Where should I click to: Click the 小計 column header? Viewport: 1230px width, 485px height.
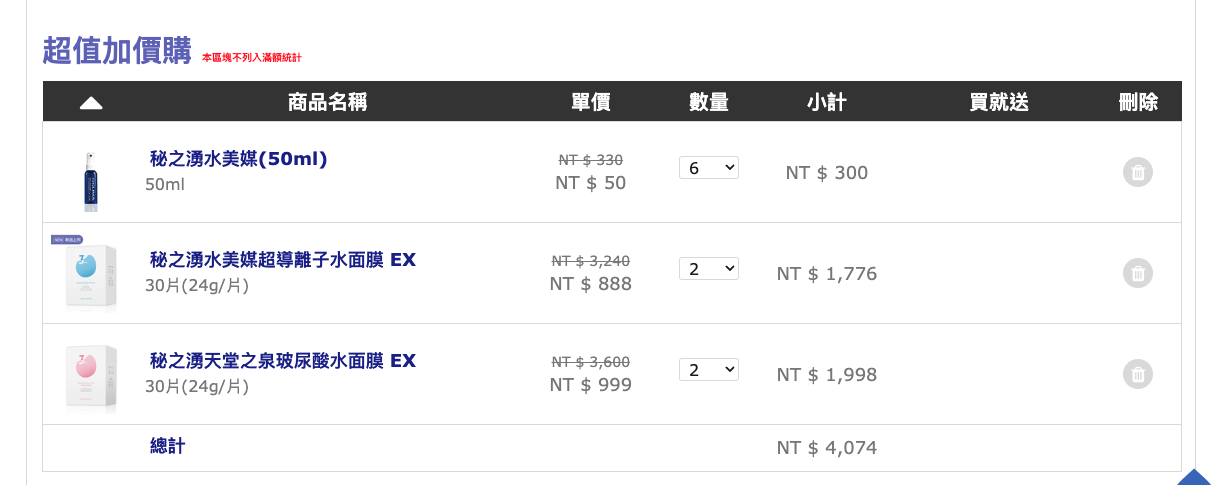click(826, 102)
